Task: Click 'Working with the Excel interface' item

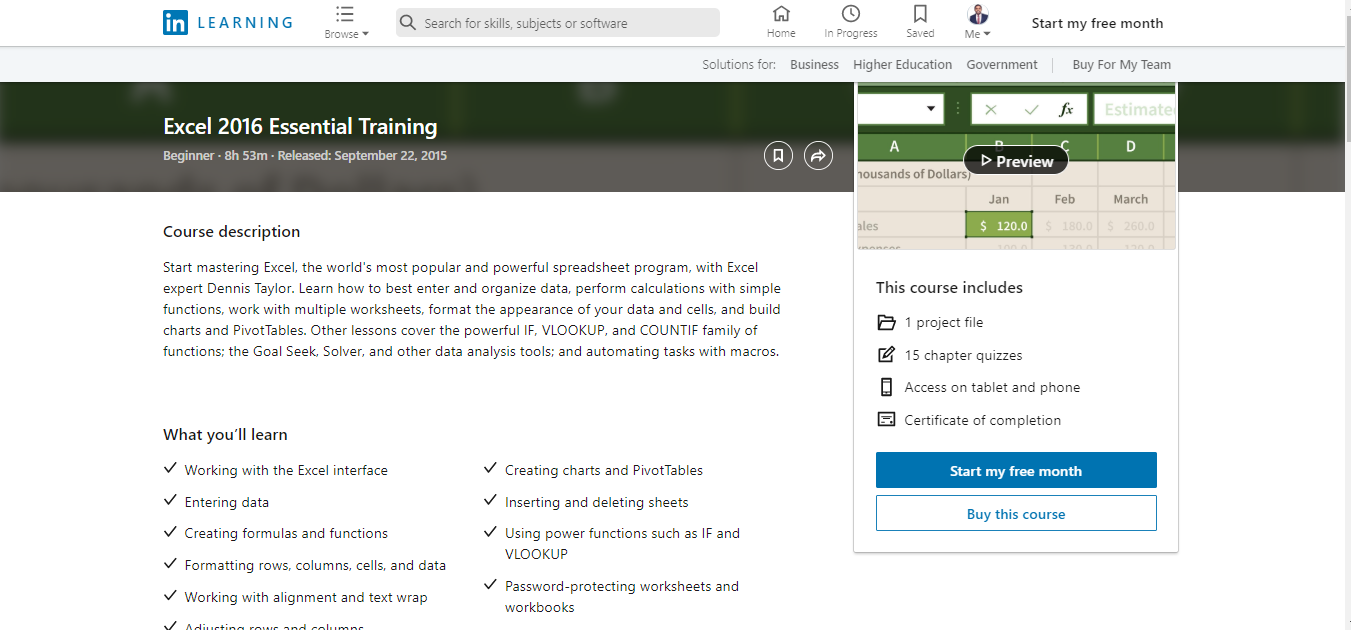Action: pyautogui.click(x=286, y=470)
